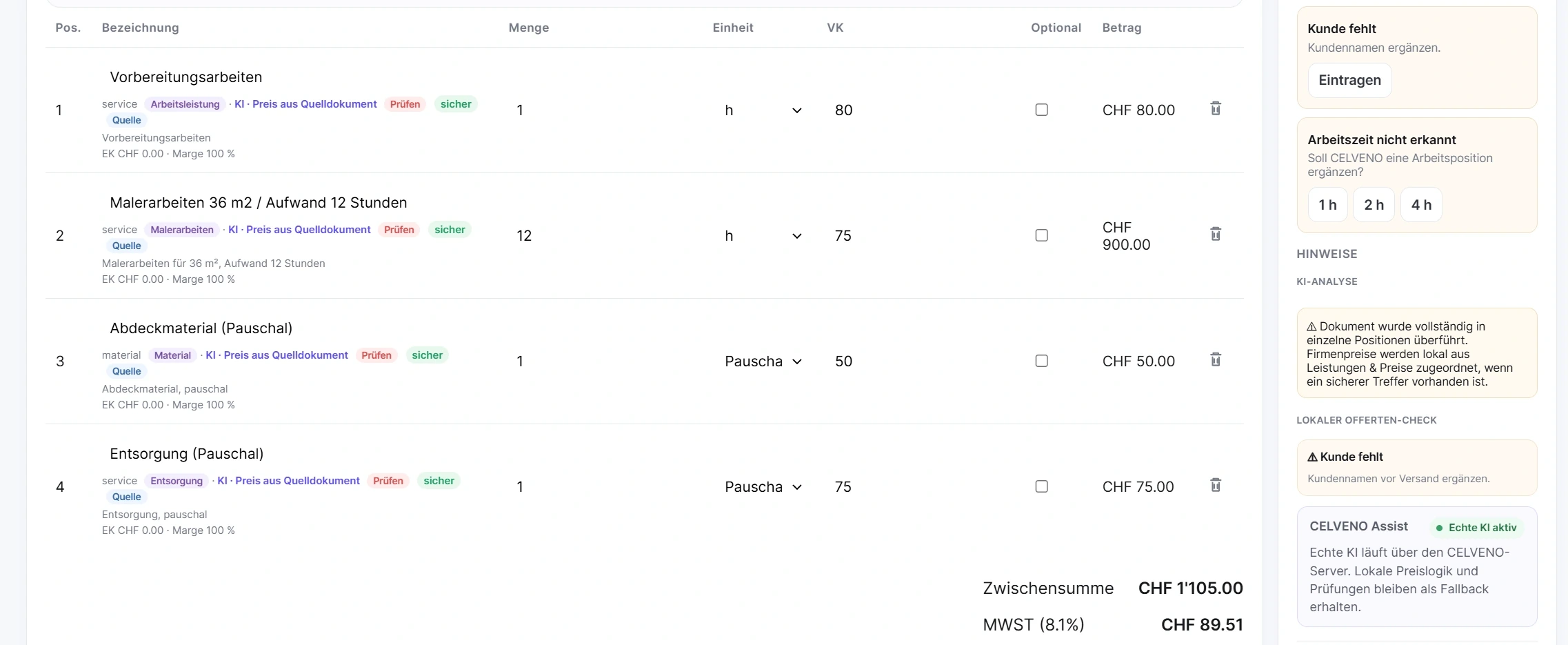Add 1 h work position
Image resolution: width=1568 pixels, height=645 pixels.
[x=1327, y=205]
